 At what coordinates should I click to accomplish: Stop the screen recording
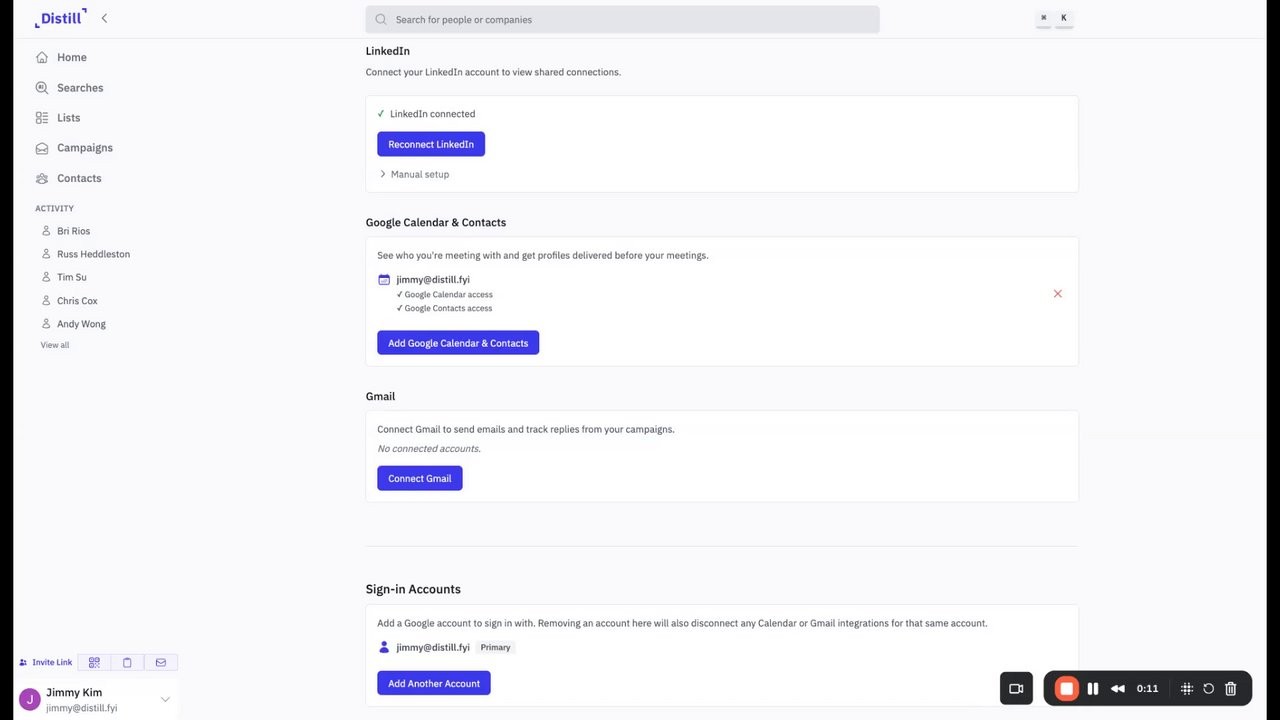[x=1067, y=688]
